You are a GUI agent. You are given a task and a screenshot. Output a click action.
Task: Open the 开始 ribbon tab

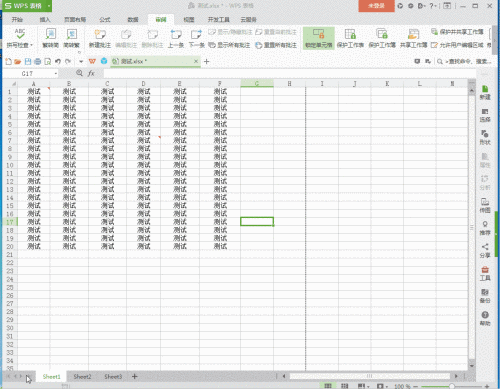17,20
